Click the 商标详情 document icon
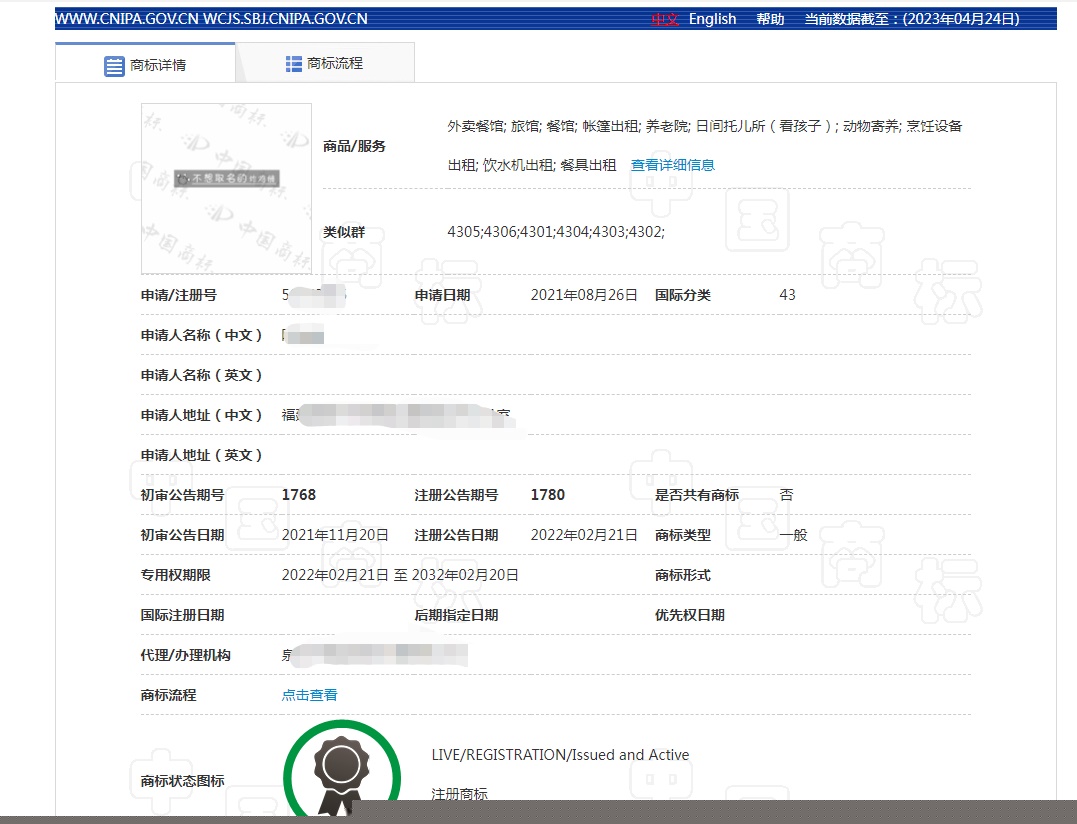 pyautogui.click(x=114, y=66)
